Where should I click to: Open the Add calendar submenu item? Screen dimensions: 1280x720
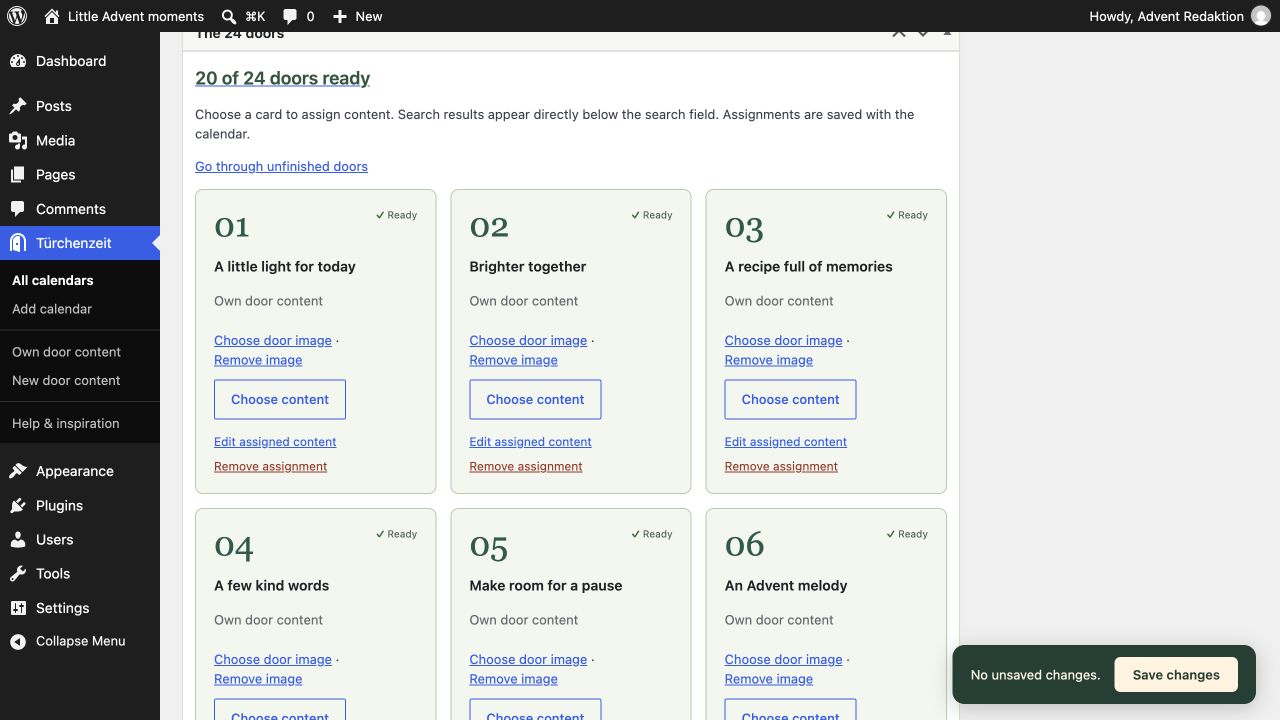pyautogui.click(x=52, y=309)
